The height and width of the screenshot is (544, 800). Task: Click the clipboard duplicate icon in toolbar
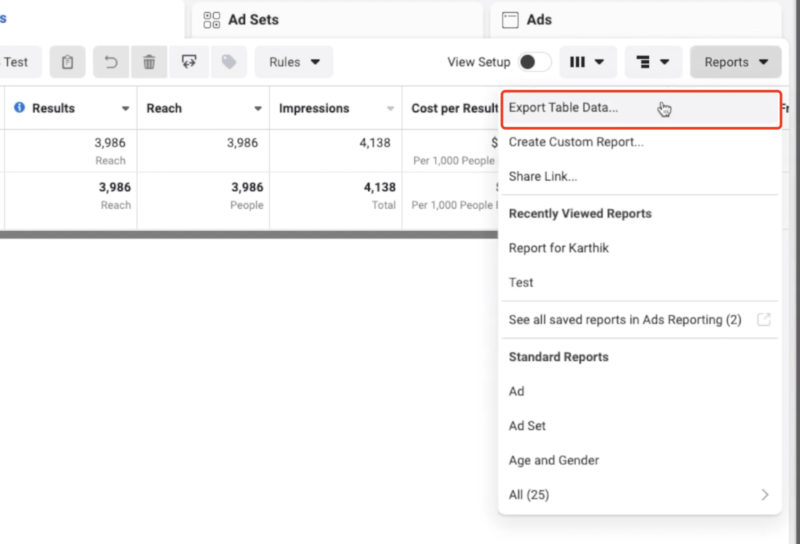(67, 62)
